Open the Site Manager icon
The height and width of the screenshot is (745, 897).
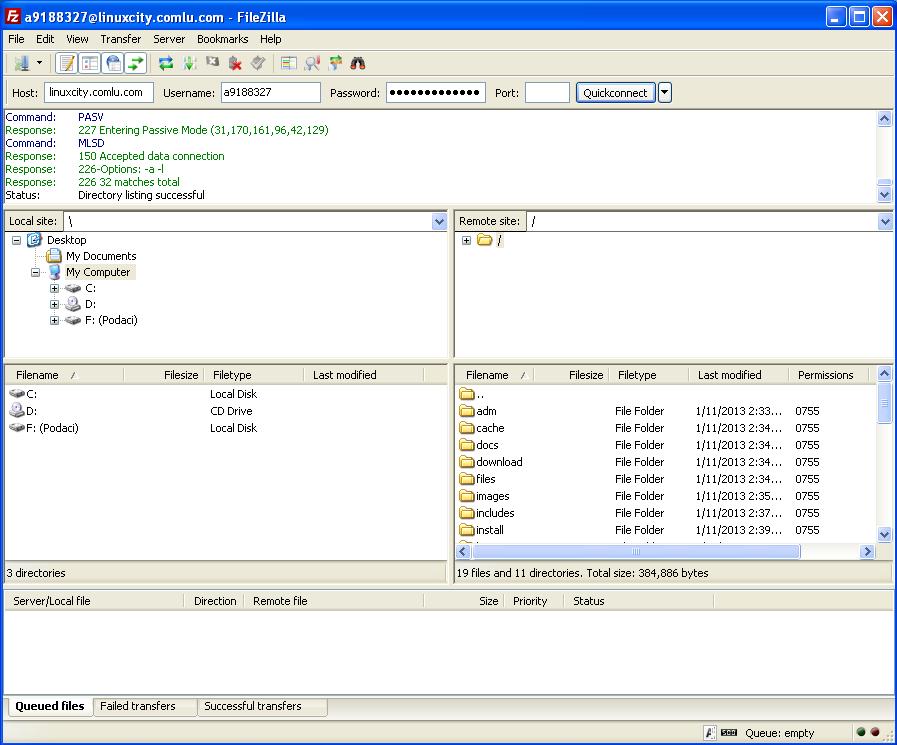tap(21, 63)
